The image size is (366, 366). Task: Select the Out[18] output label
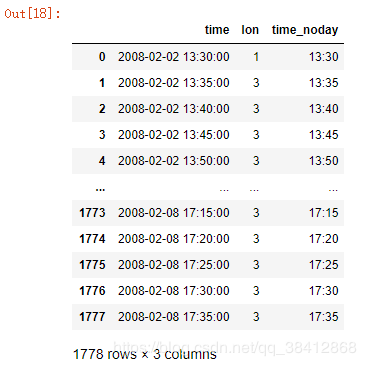(32, 14)
